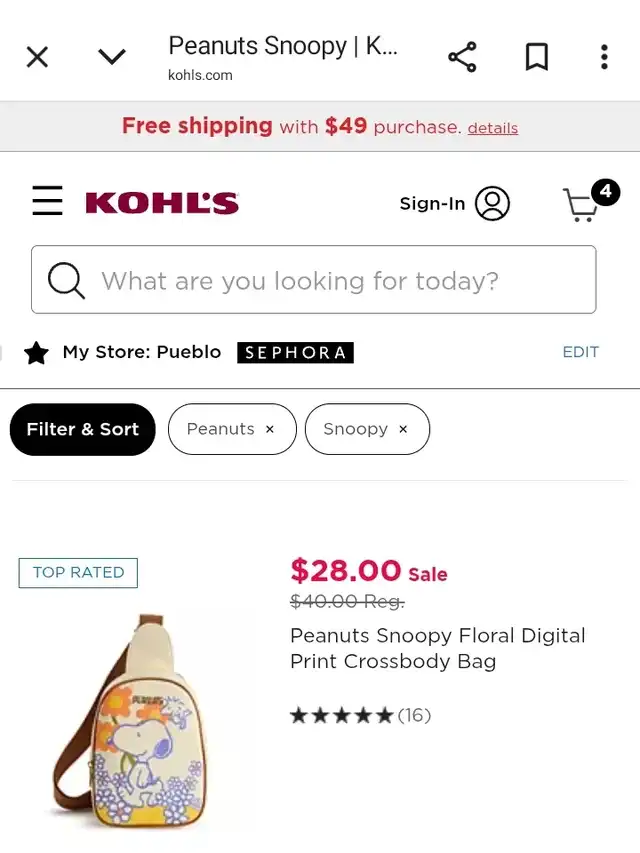Bookmark this page
The image size is (640, 853).
point(537,57)
